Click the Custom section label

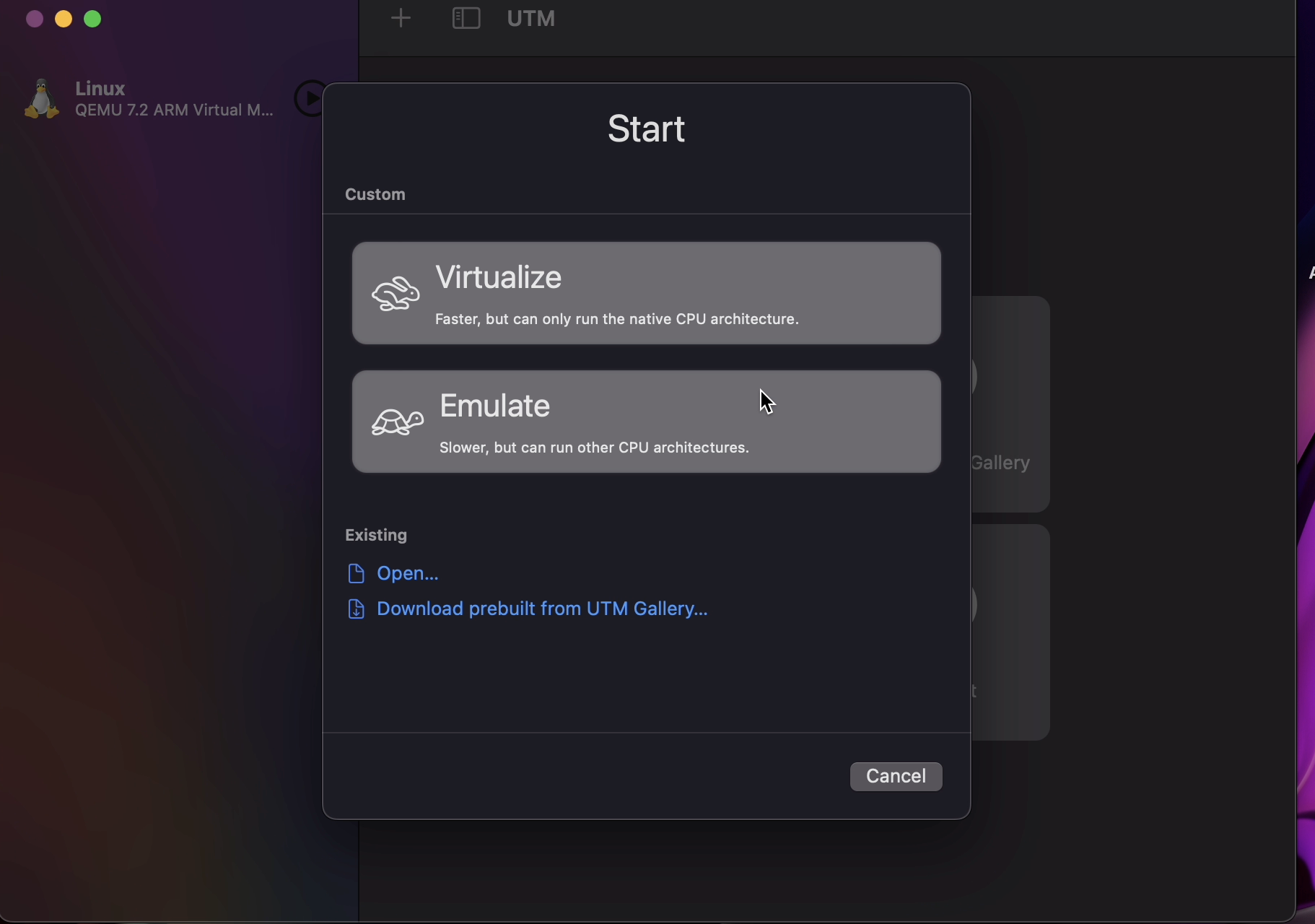(375, 194)
